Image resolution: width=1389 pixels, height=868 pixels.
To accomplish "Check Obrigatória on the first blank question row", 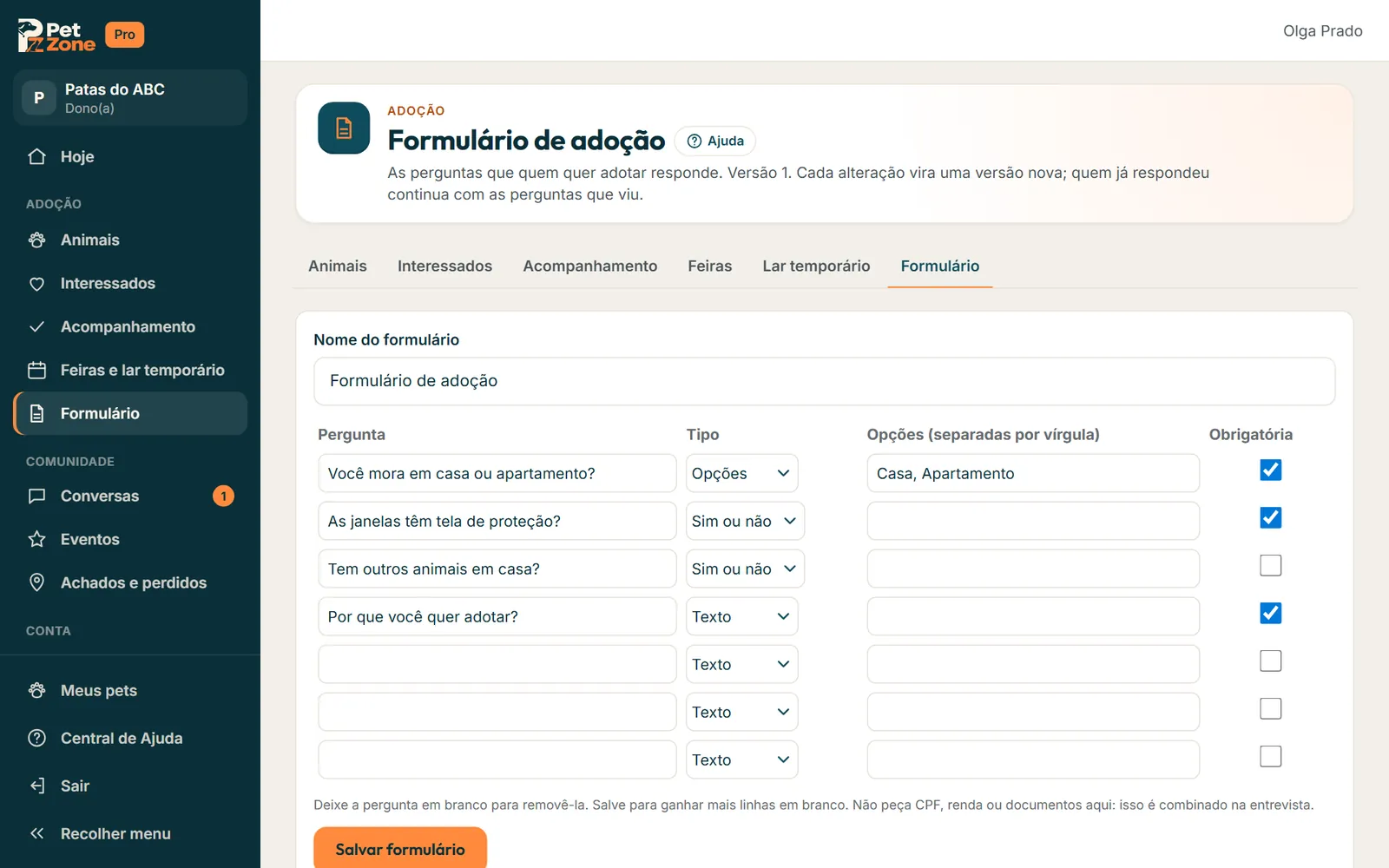I will click(x=1270, y=661).
